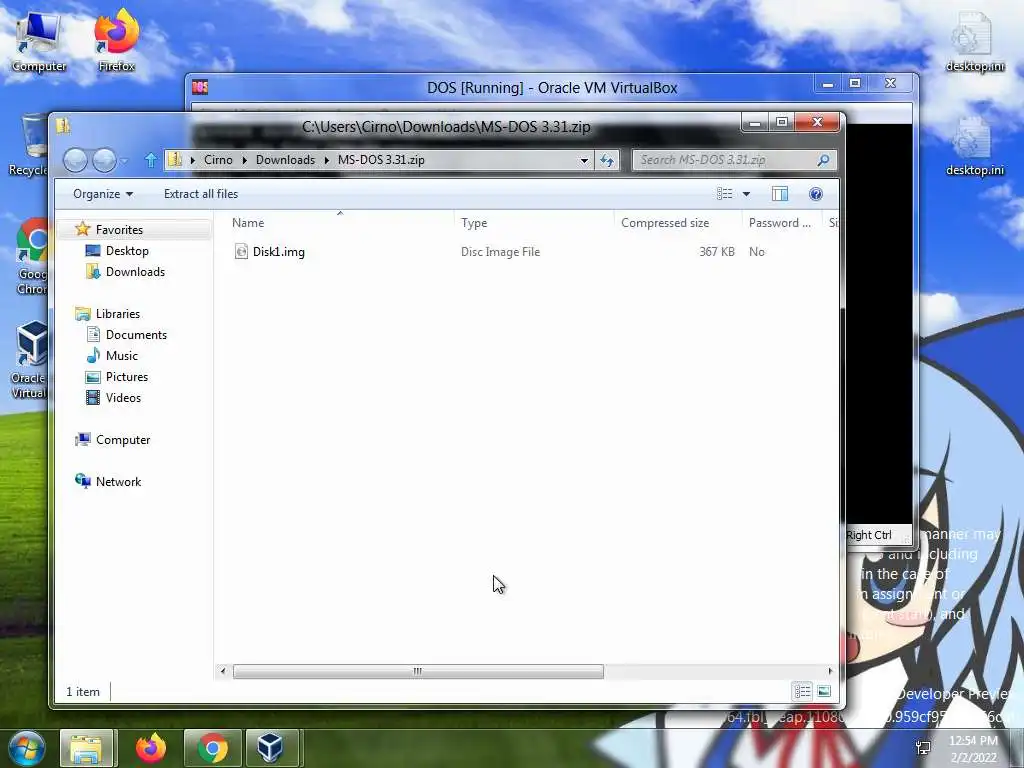Screen dimensions: 1024x768
Task: Click the Back navigation arrow in Explorer
Action: point(75,160)
